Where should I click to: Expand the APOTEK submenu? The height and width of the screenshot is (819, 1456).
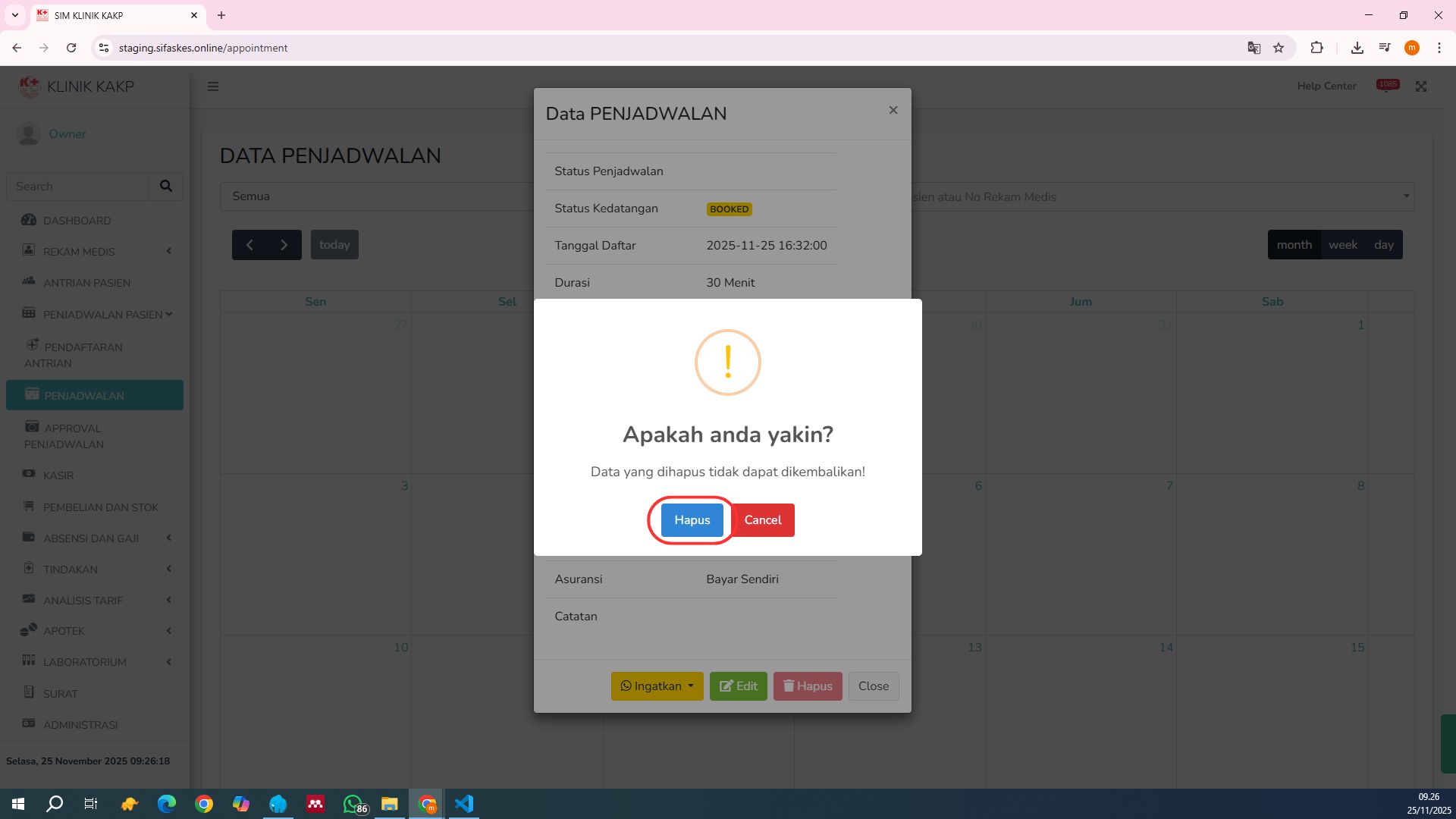click(64, 631)
